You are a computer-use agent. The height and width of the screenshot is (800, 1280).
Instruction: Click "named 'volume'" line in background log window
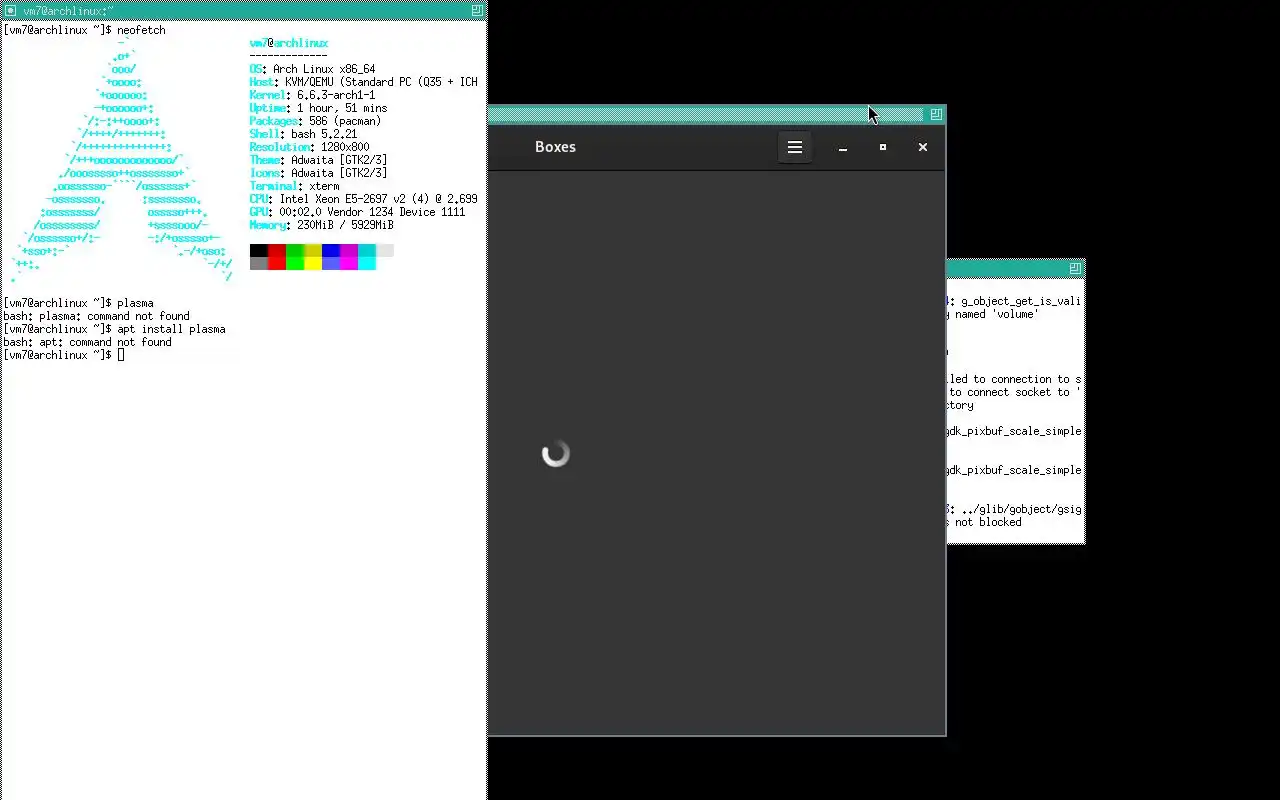[994, 314]
